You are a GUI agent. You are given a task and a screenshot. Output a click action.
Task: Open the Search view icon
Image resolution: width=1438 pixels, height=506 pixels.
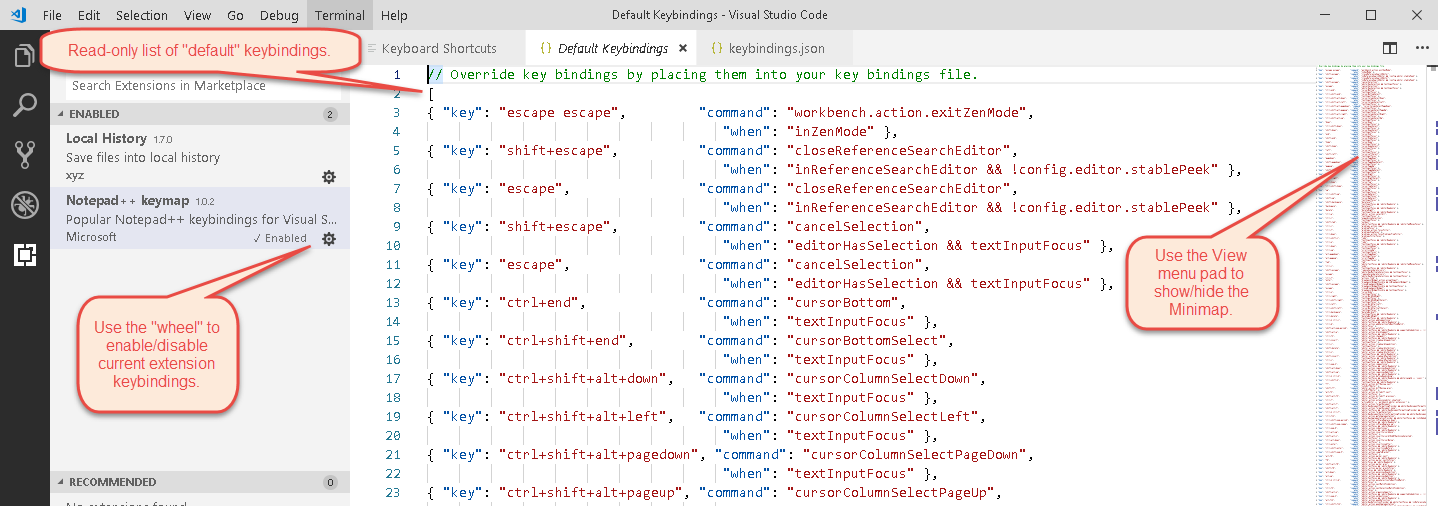(x=25, y=105)
